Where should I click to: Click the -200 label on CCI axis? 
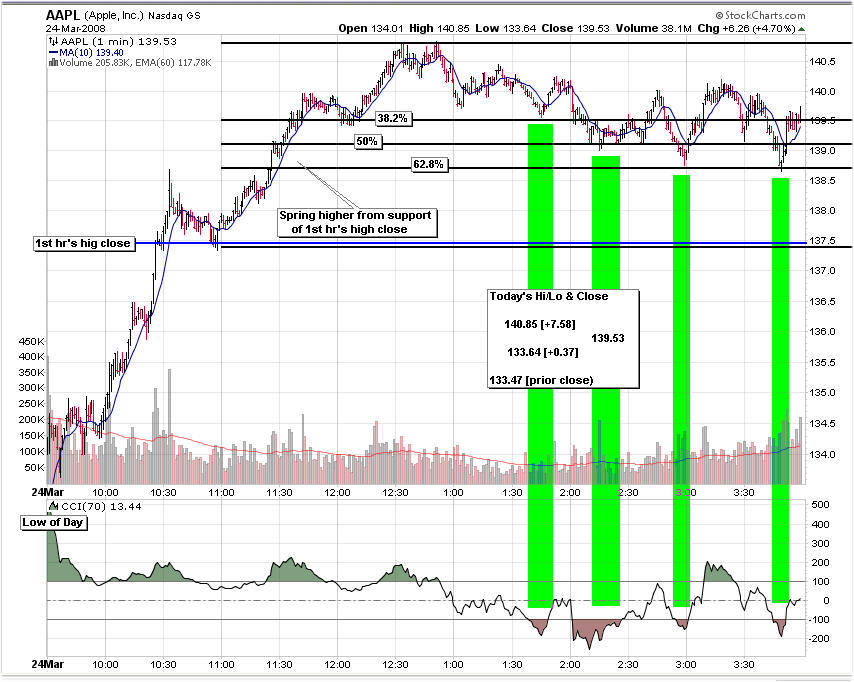[819, 638]
